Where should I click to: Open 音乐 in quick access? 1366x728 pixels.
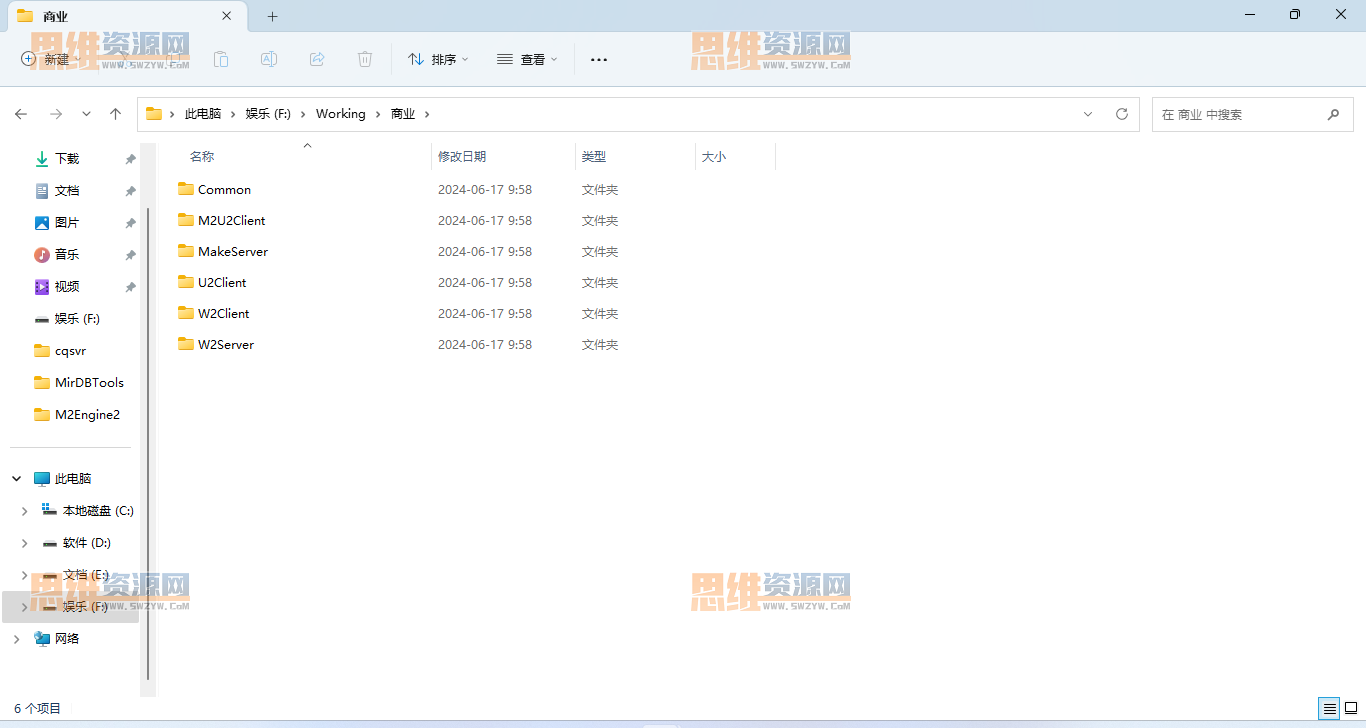[x=67, y=255]
